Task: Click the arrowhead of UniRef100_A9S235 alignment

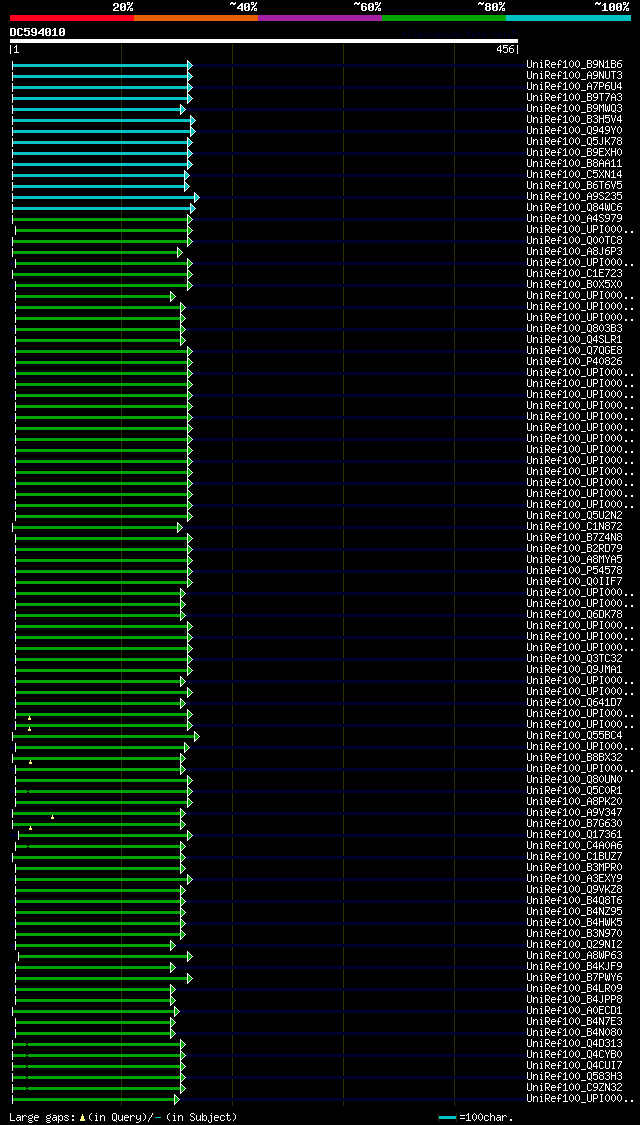Action: (x=197, y=197)
